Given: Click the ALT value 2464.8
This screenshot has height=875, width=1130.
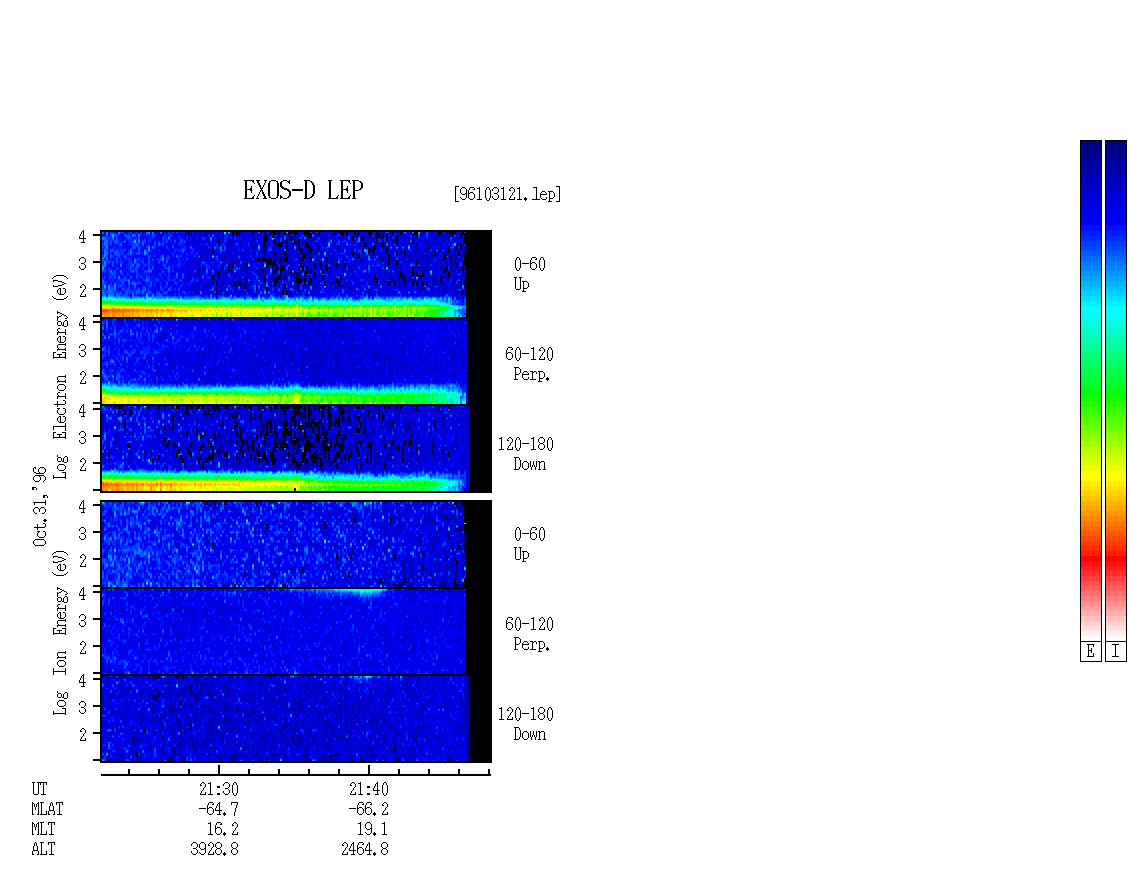Looking at the screenshot, I should point(365,850).
